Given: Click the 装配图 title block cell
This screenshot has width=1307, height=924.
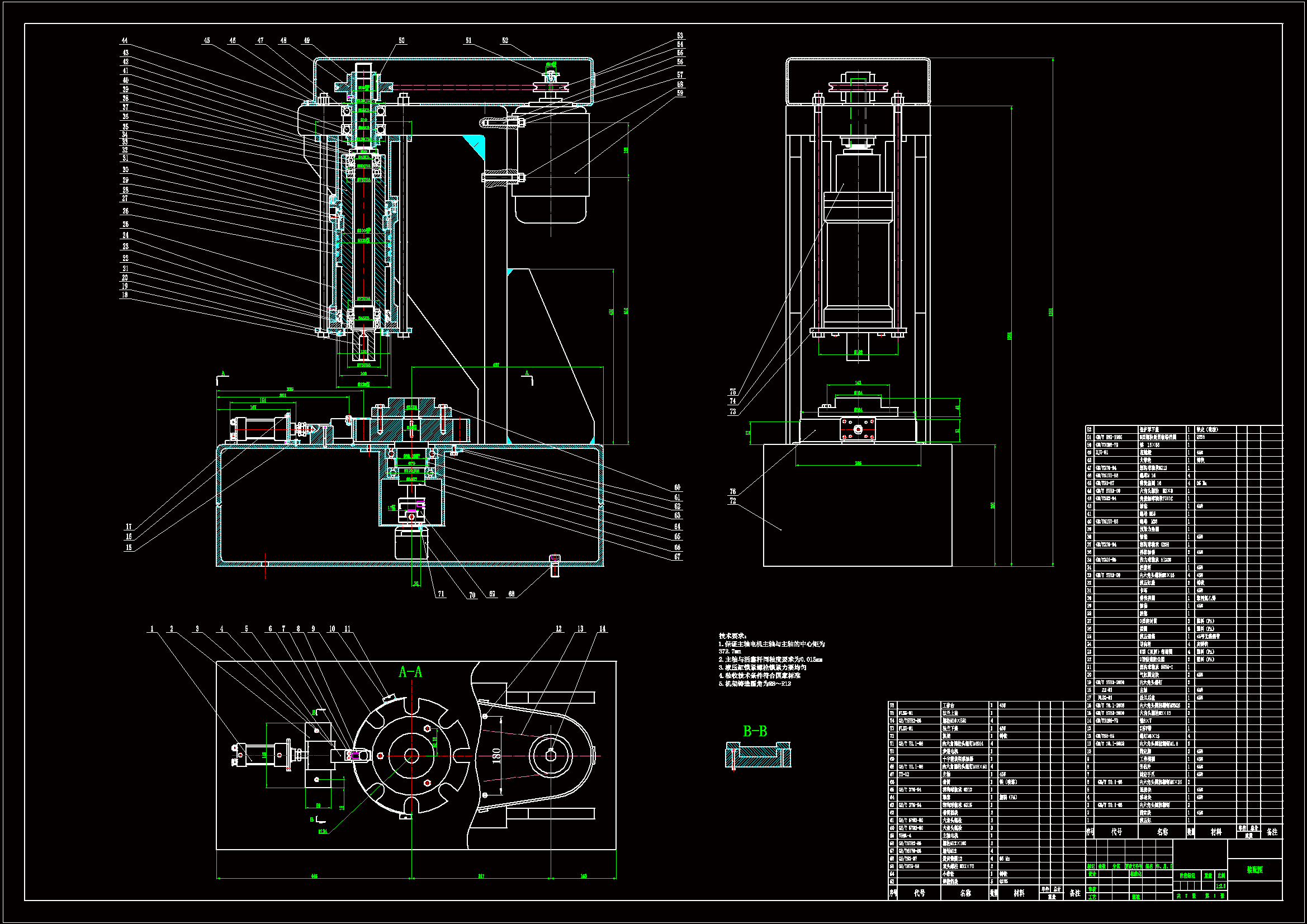Looking at the screenshot, I should click(1254, 870).
